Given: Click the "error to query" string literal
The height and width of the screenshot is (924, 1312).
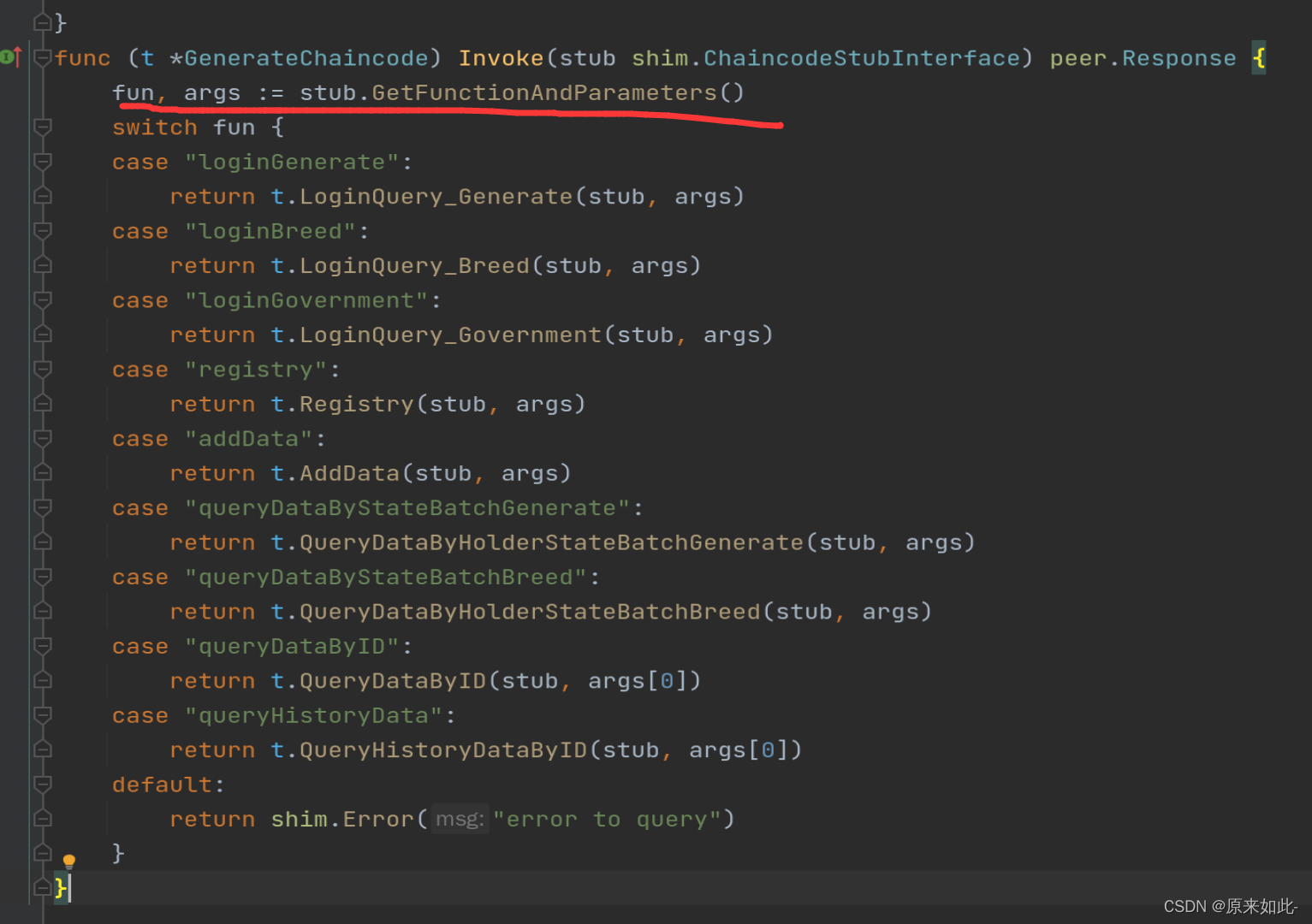Looking at the screenshot, I should click(x=607, y=820).
